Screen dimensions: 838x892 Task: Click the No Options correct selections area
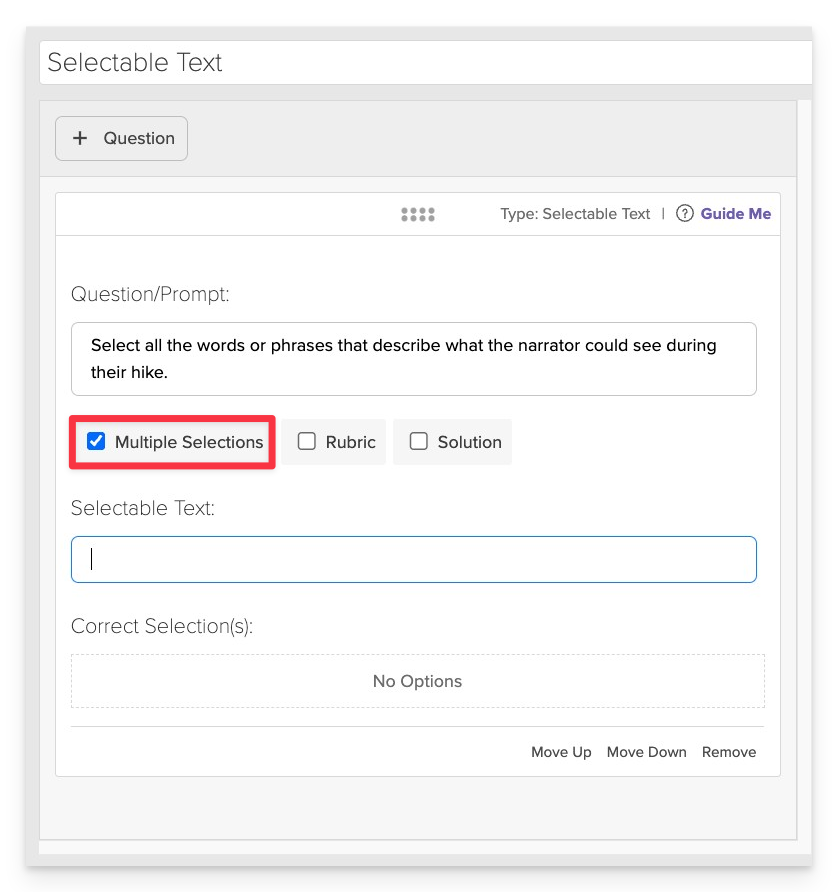click(x=418, y=681)
